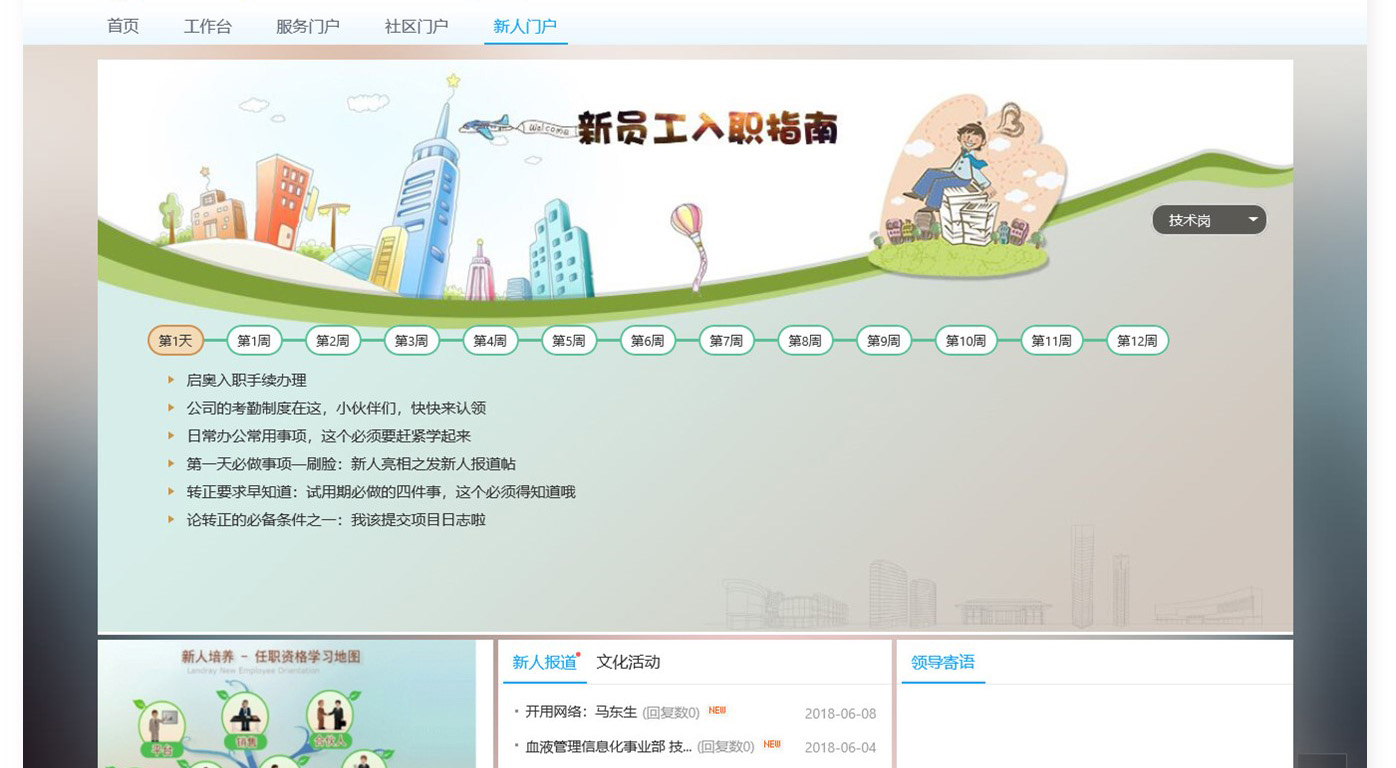The width and height of the screenshot is (1396, 768).
Task: Open the post 血液管理信息化事业部 技...
Action: 608,746
